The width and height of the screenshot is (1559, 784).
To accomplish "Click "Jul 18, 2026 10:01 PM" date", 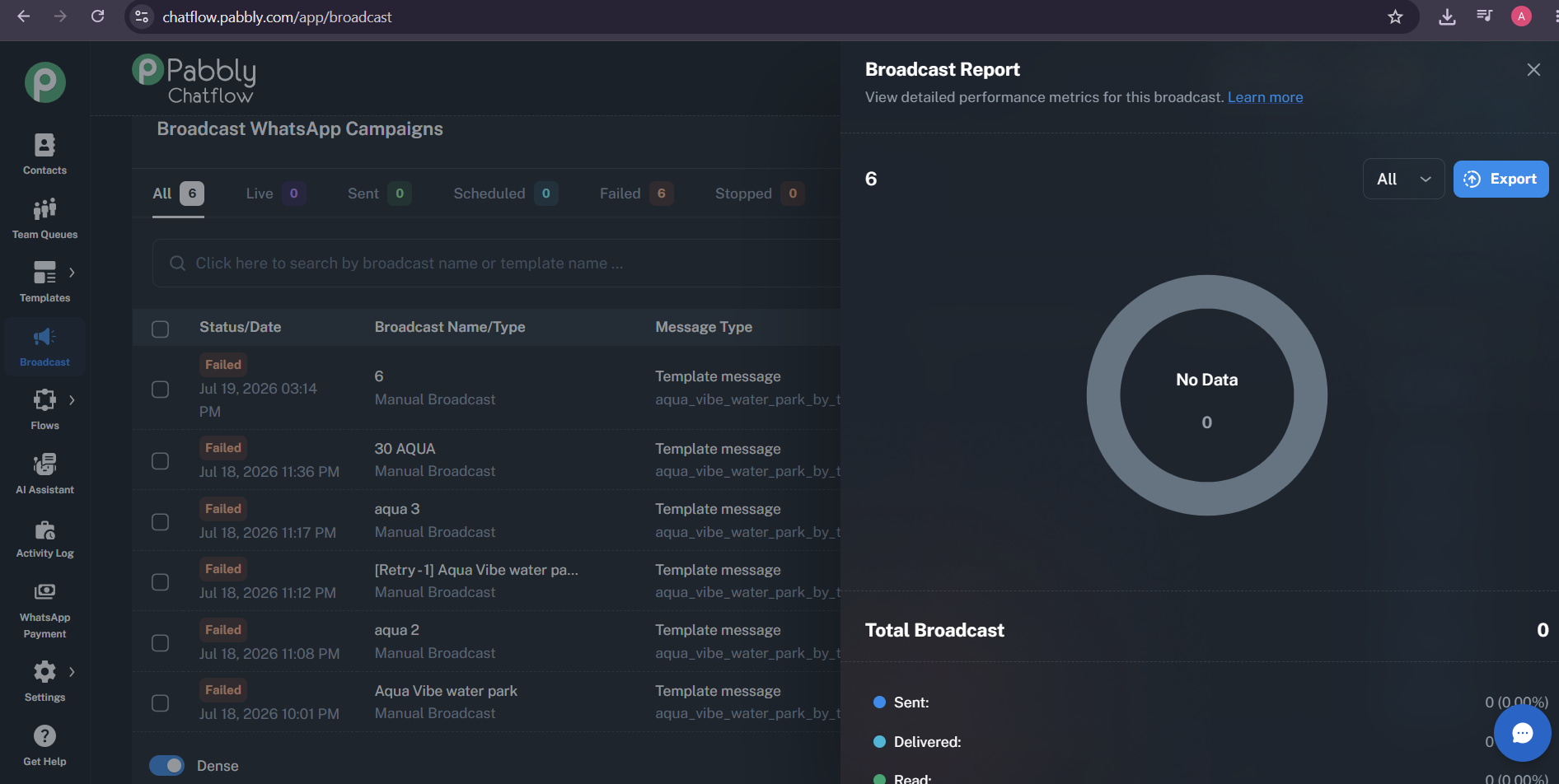I will click(269, 714).
